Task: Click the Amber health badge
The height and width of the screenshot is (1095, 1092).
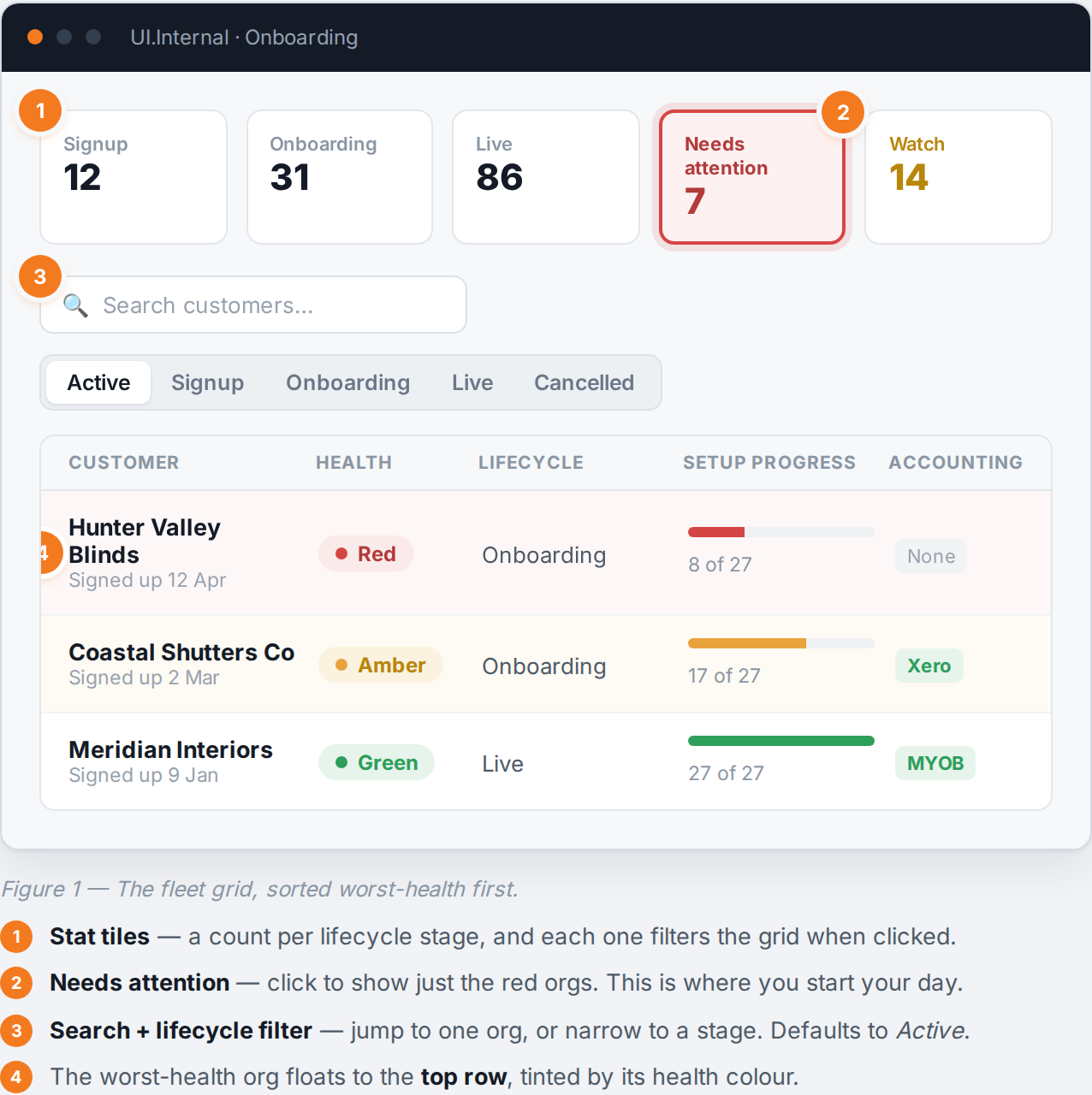Action: click(x=381, y=665)
